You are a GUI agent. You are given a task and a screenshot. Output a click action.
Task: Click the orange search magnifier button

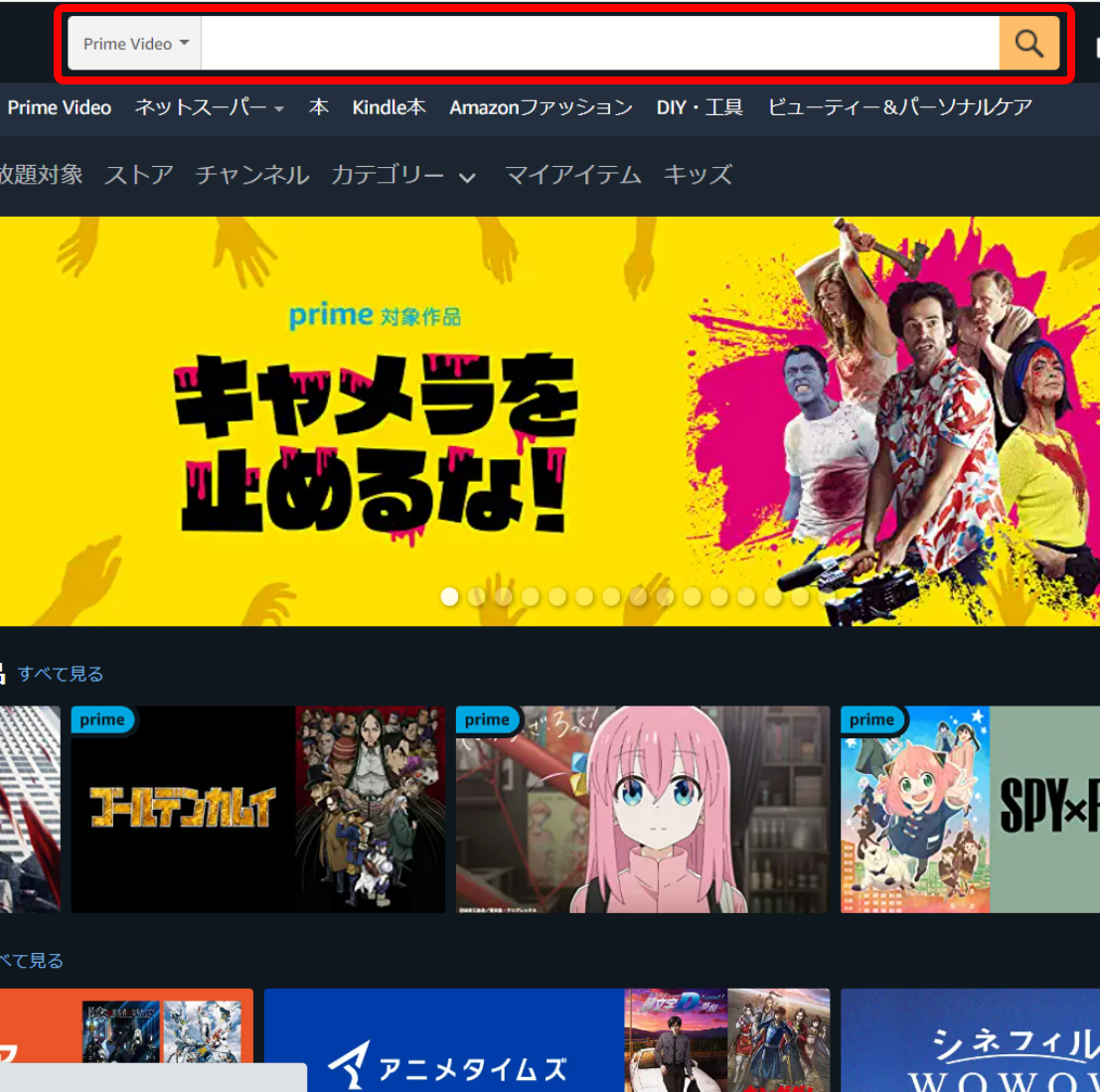coord(1028,44)
